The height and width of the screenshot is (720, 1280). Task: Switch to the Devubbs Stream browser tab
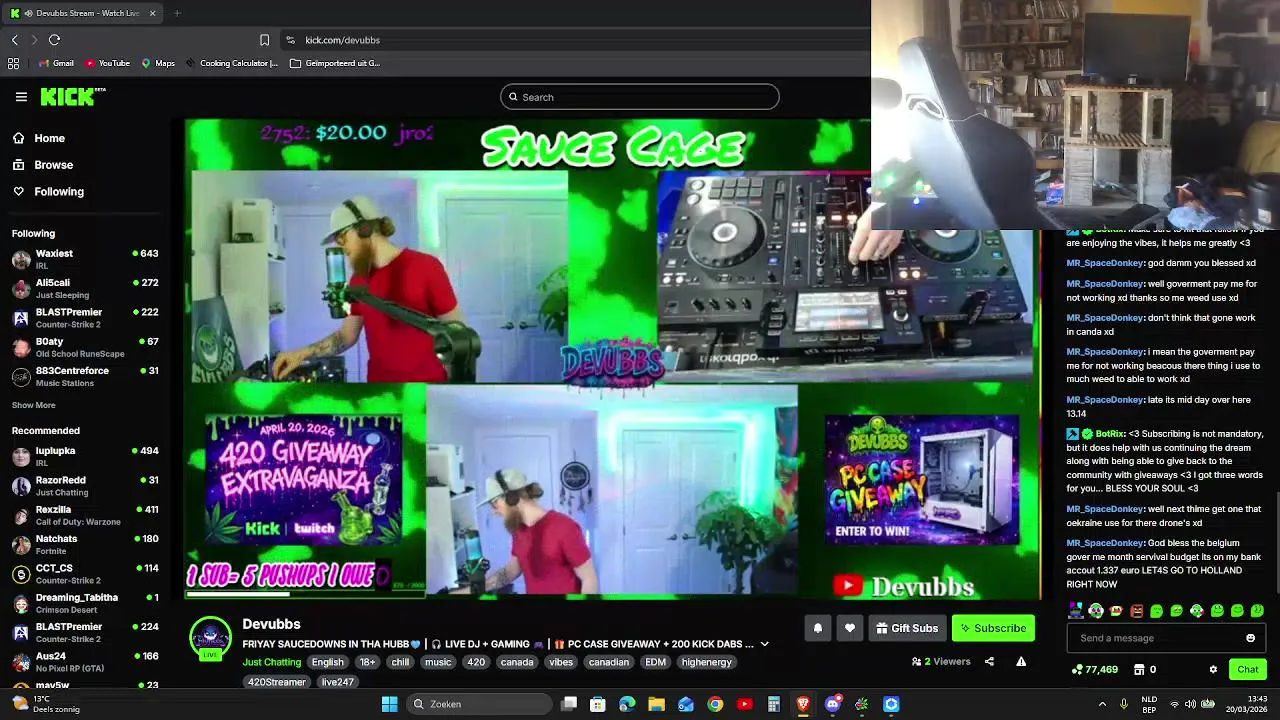tap(83, 13)
